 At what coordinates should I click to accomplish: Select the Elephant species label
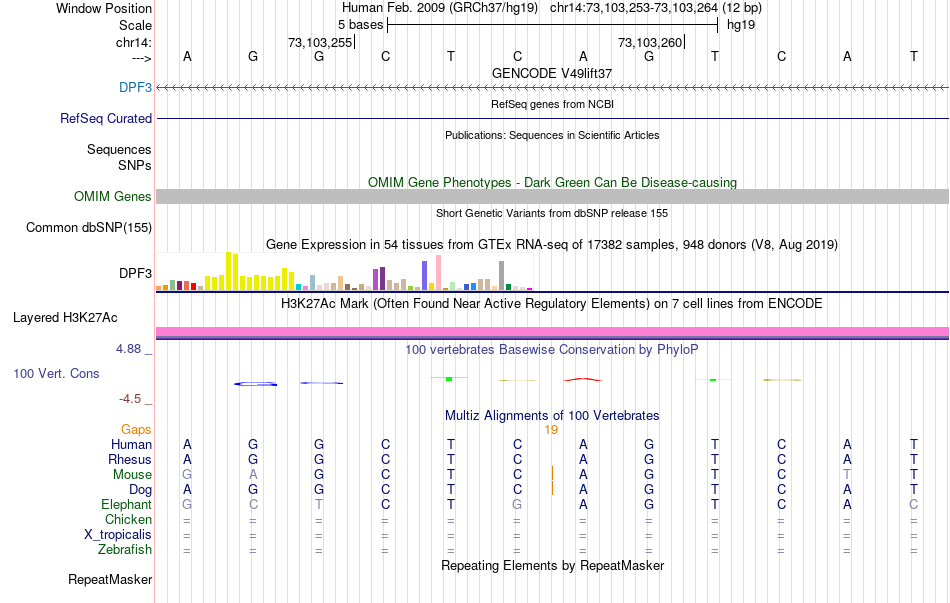pyautogui.click(x=126, y=504)
